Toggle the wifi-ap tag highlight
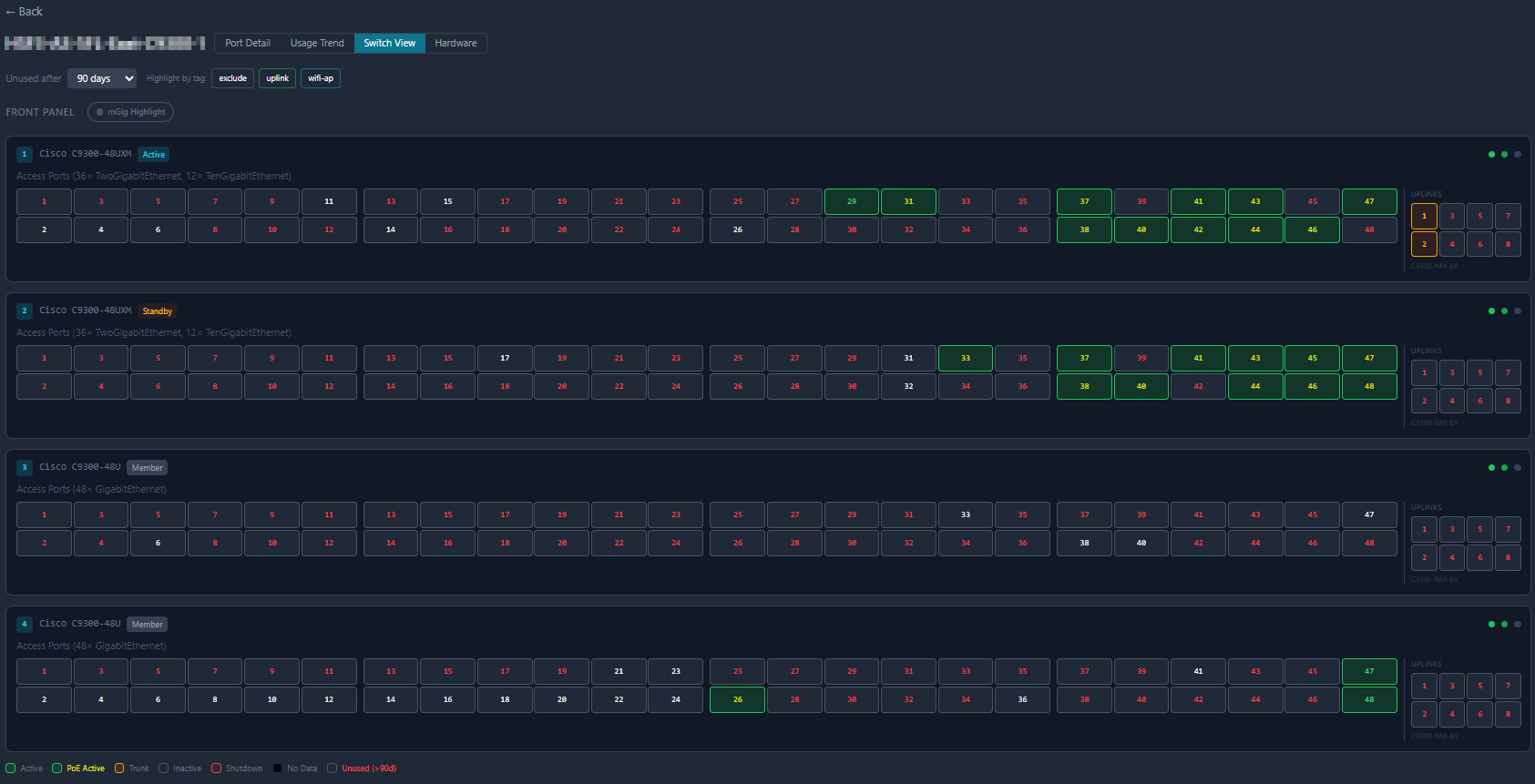Image resolution: width=1535 pixels, height=784 pixels. 321,78
